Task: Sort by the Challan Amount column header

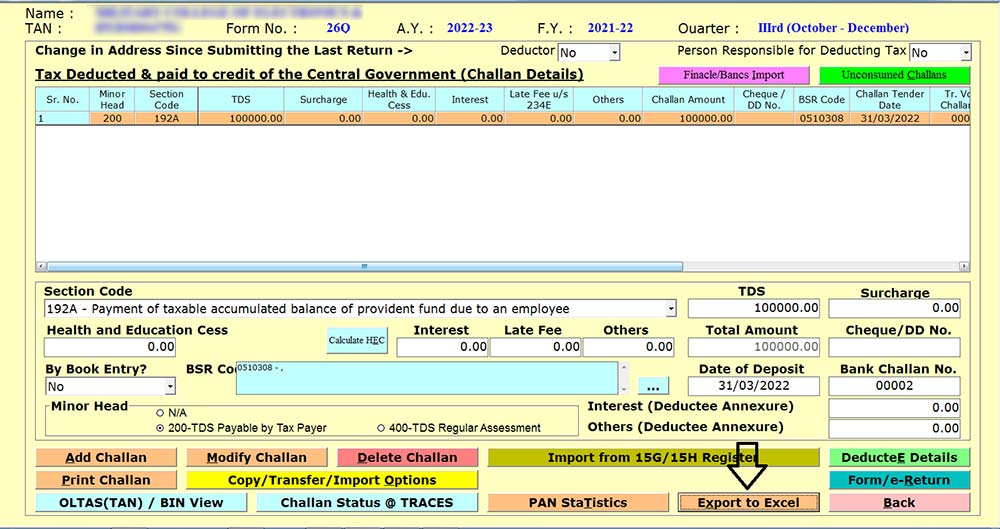Action: click(688, 99)
